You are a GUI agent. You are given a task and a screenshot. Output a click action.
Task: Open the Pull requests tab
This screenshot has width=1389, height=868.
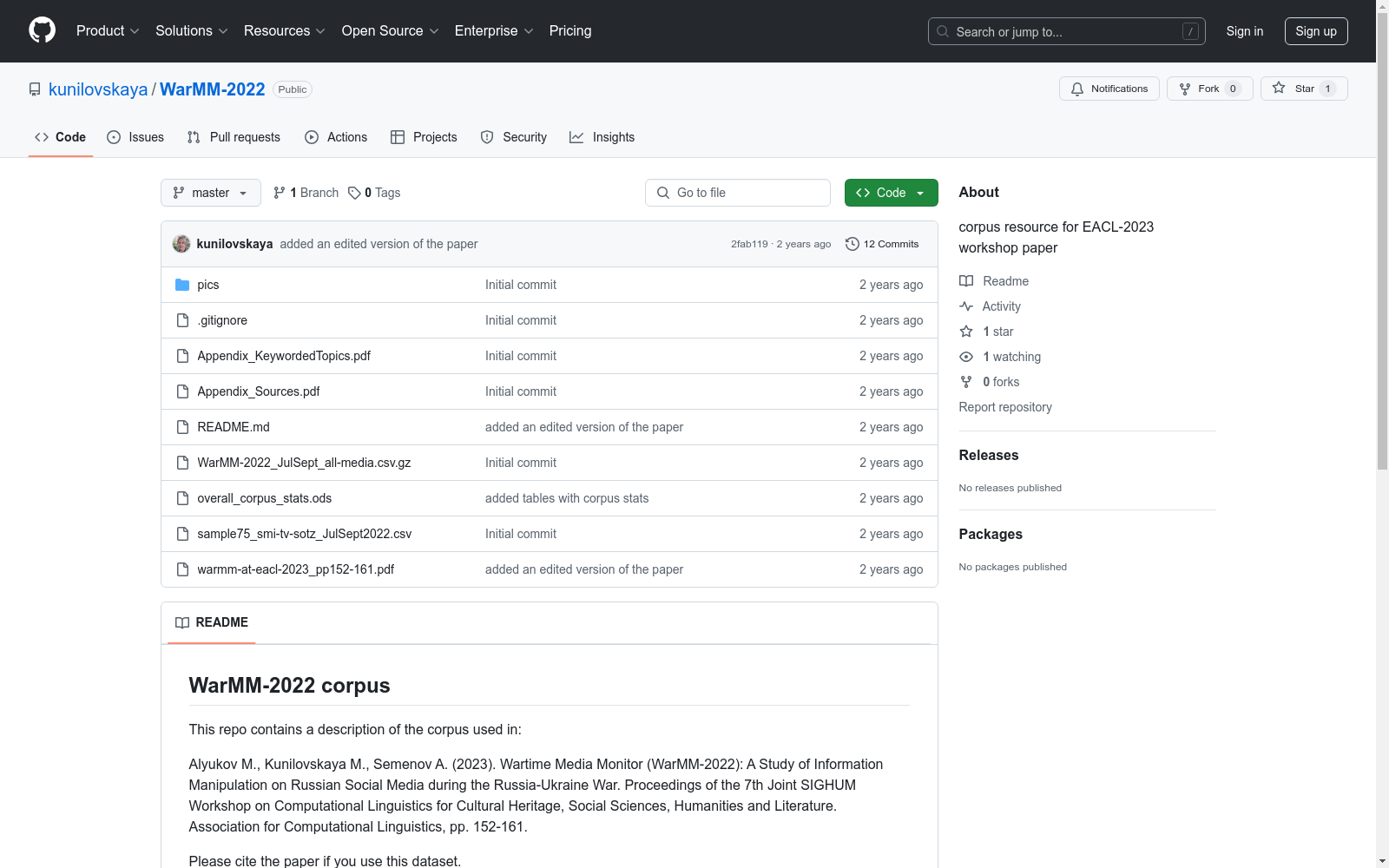234,137
